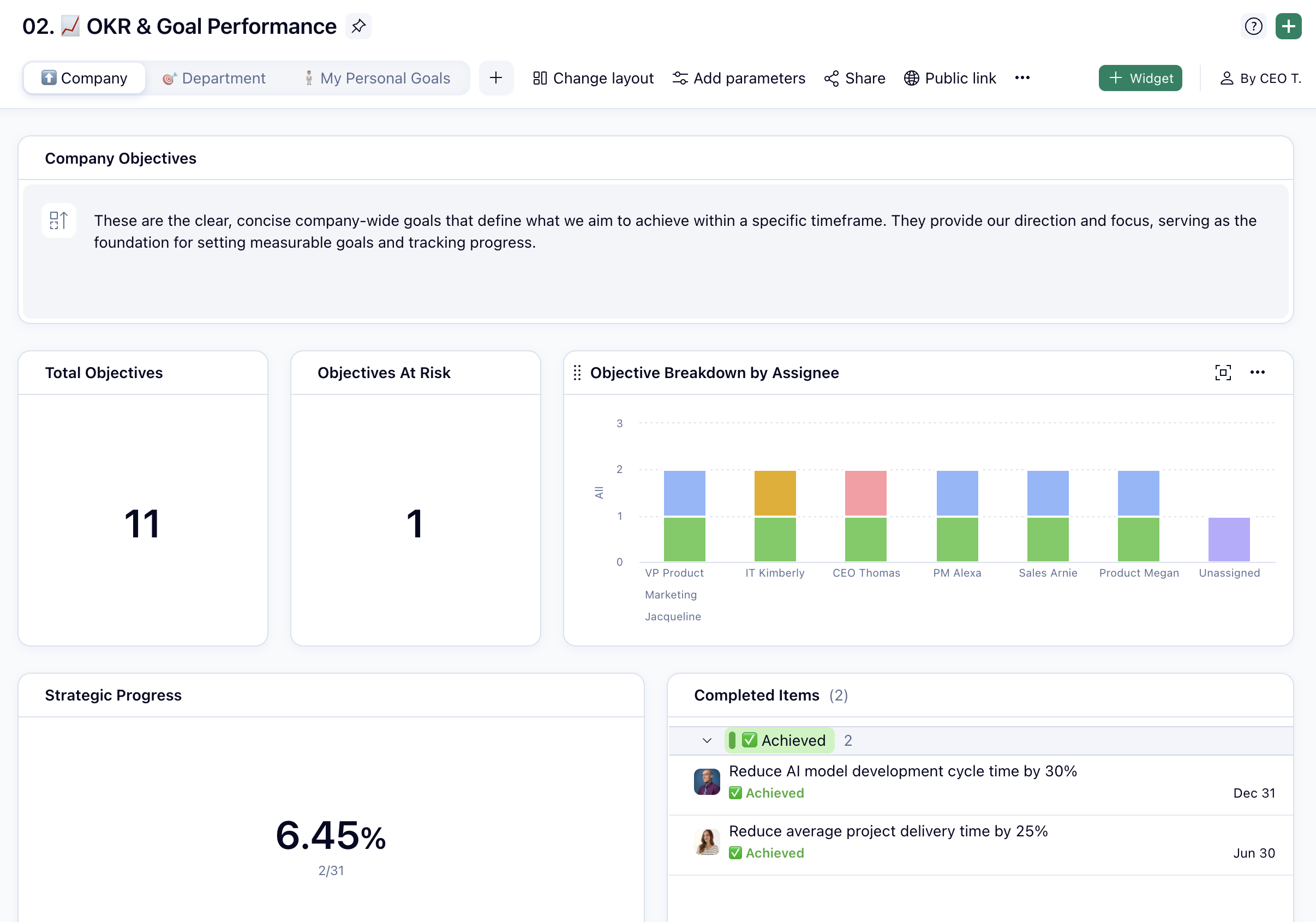Open the help question mark icon

(1253, 26)
